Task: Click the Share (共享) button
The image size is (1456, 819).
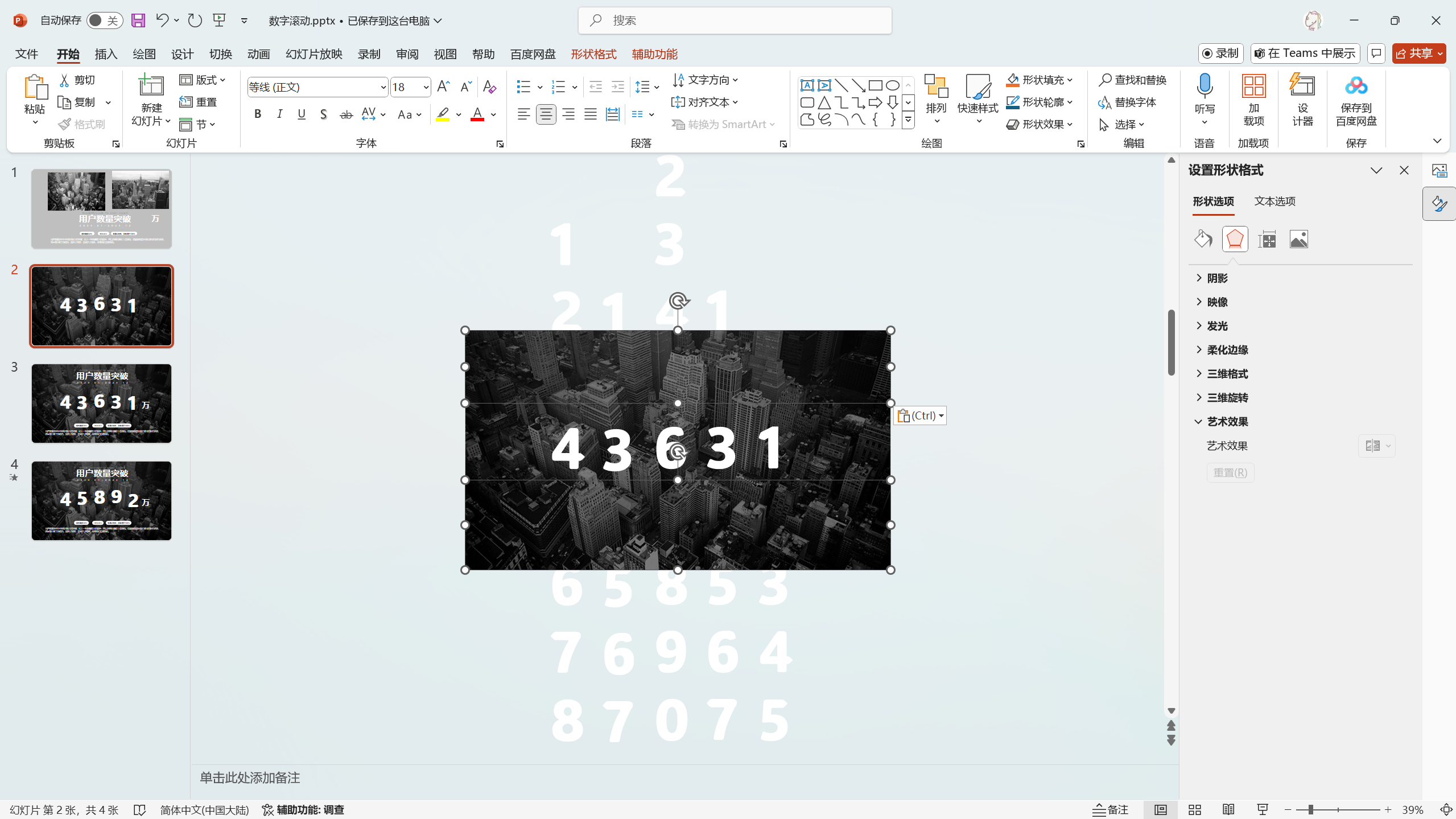Action: click(1418, 53)
